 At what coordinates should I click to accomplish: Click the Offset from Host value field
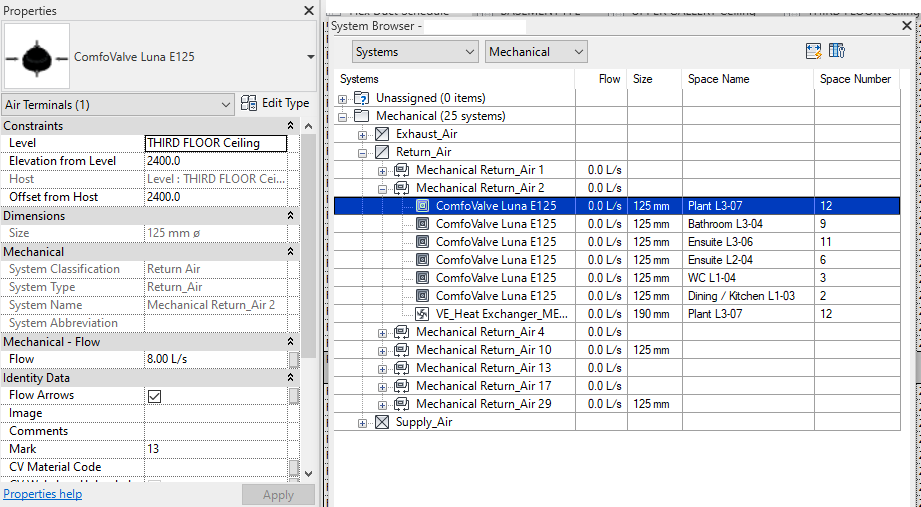(x=216, y=197)
